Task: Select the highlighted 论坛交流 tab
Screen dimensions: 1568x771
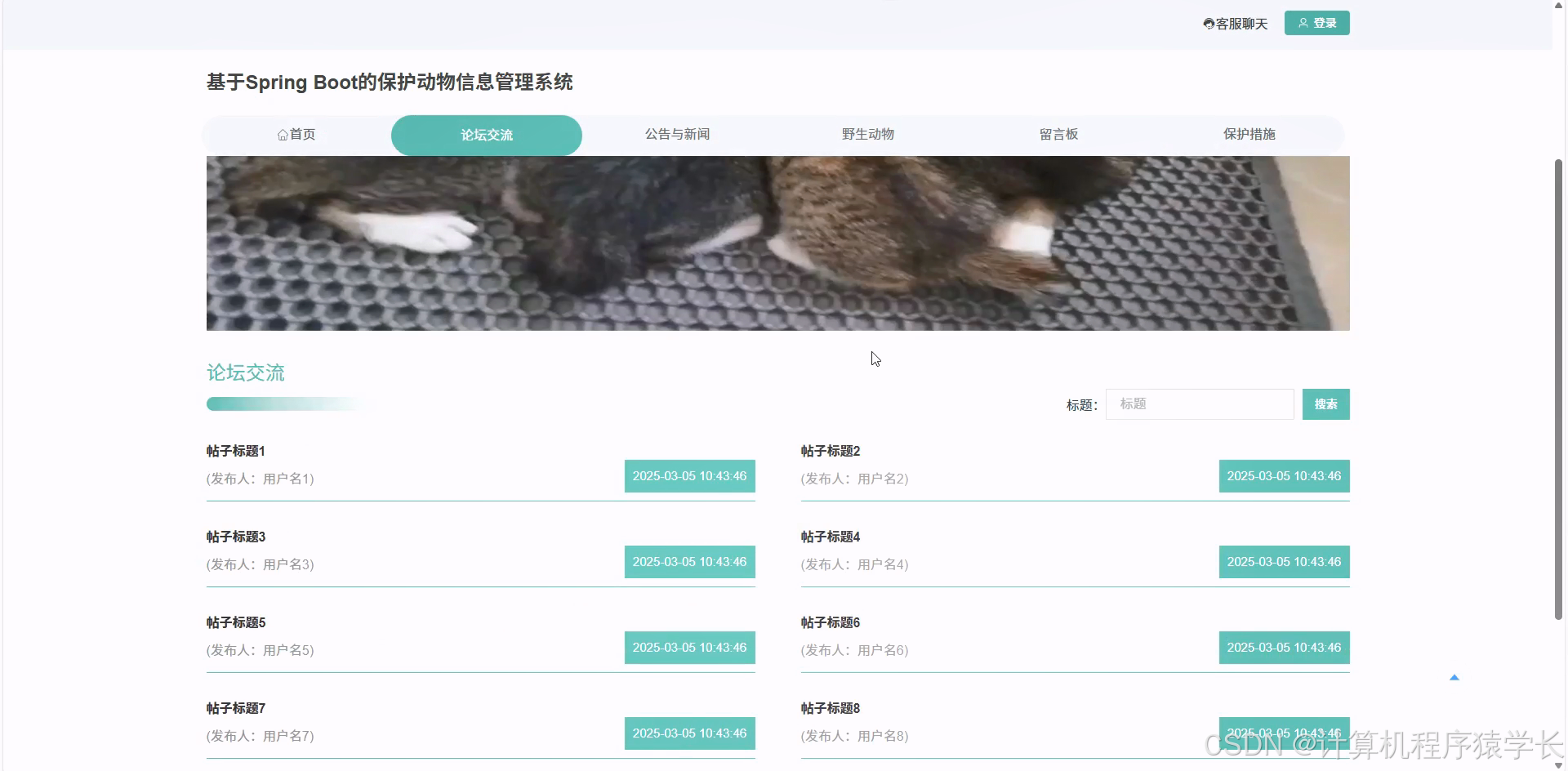Action: [x=486, y=135]
